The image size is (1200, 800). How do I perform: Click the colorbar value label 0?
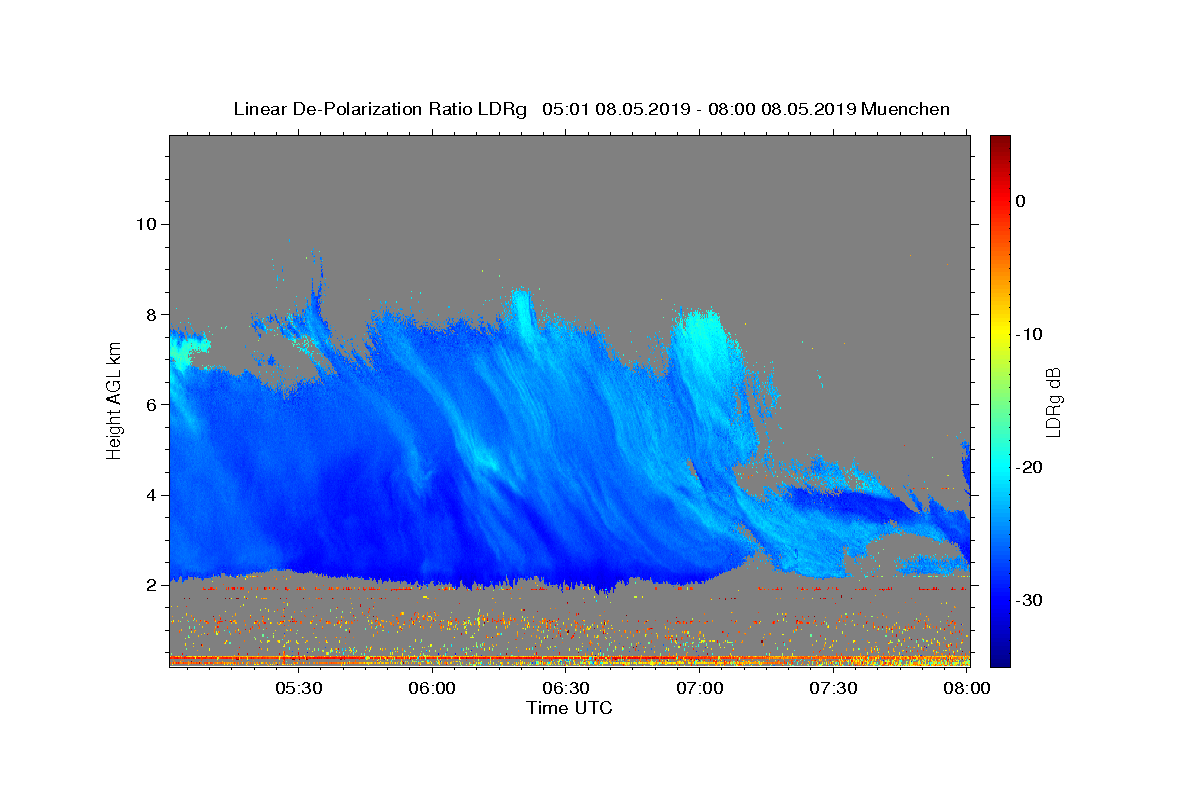(1020, 201)
